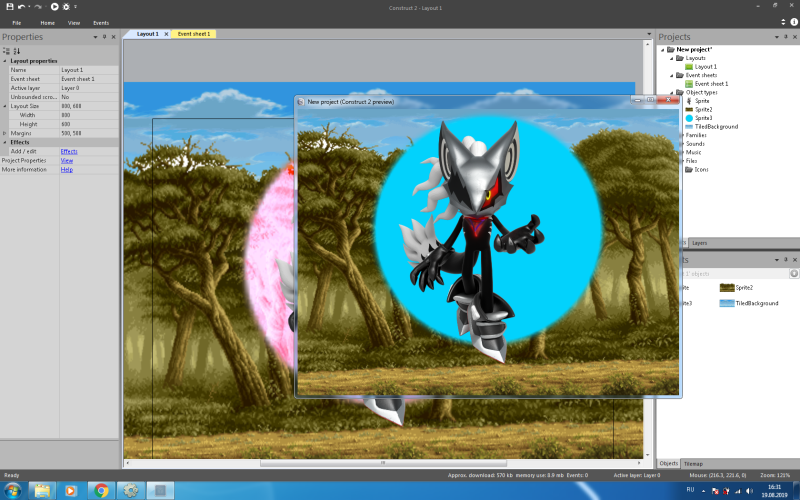Click the Help link for more information
The image size is (800, 500).
pos(67,170)
